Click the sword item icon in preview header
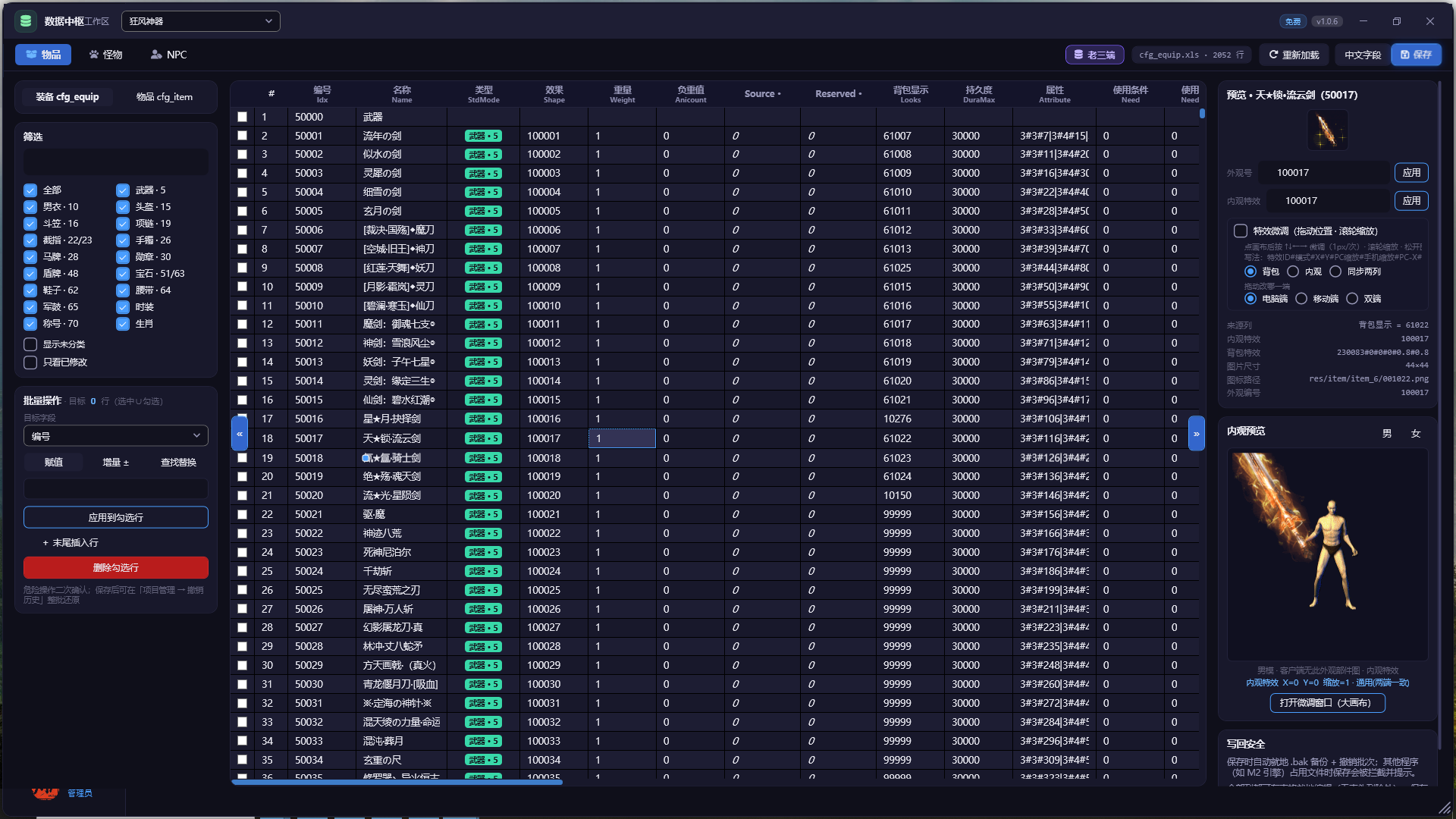1456x819 pixels. click(1327, 130)
